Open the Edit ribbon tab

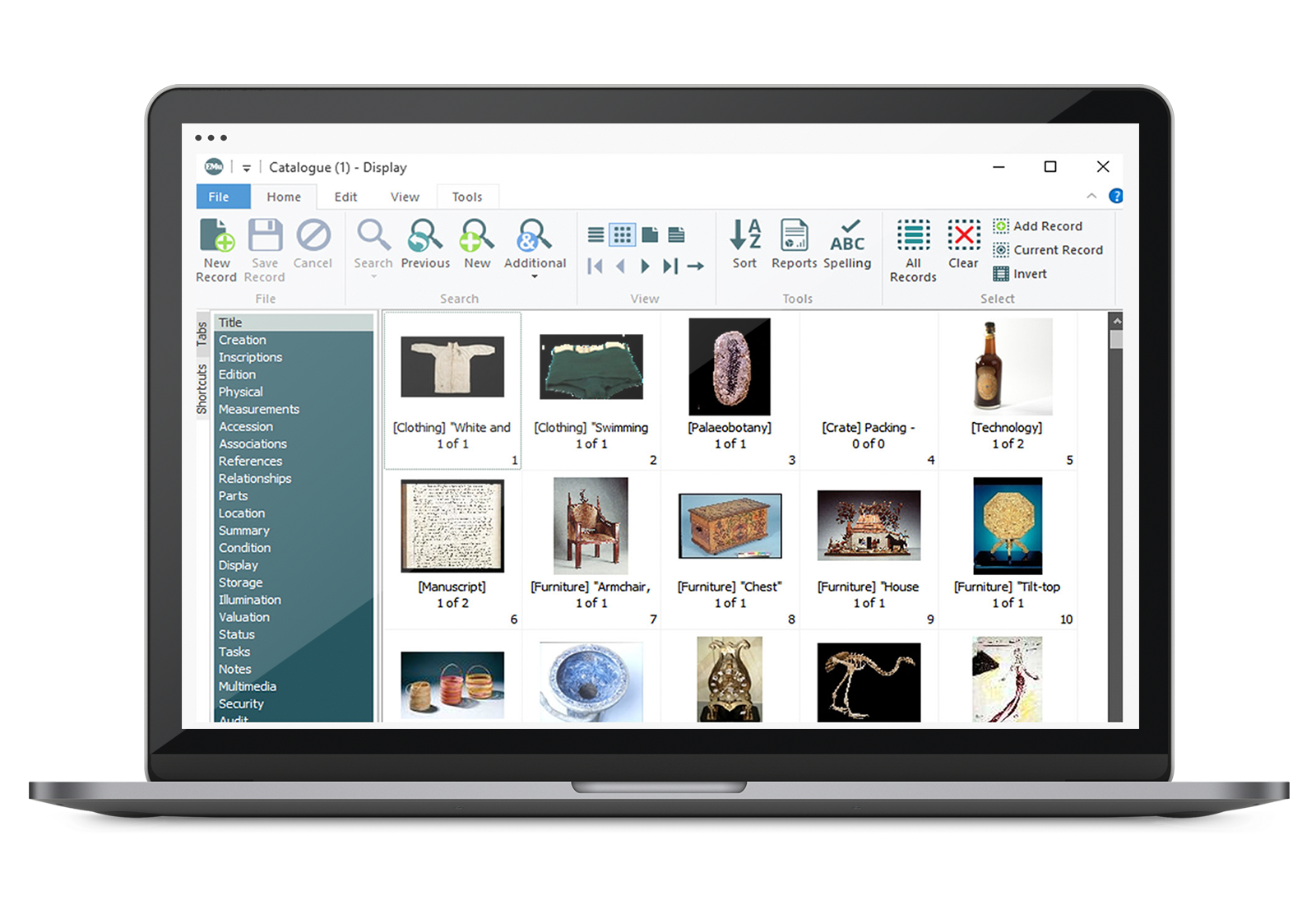[x=345, y=197]
